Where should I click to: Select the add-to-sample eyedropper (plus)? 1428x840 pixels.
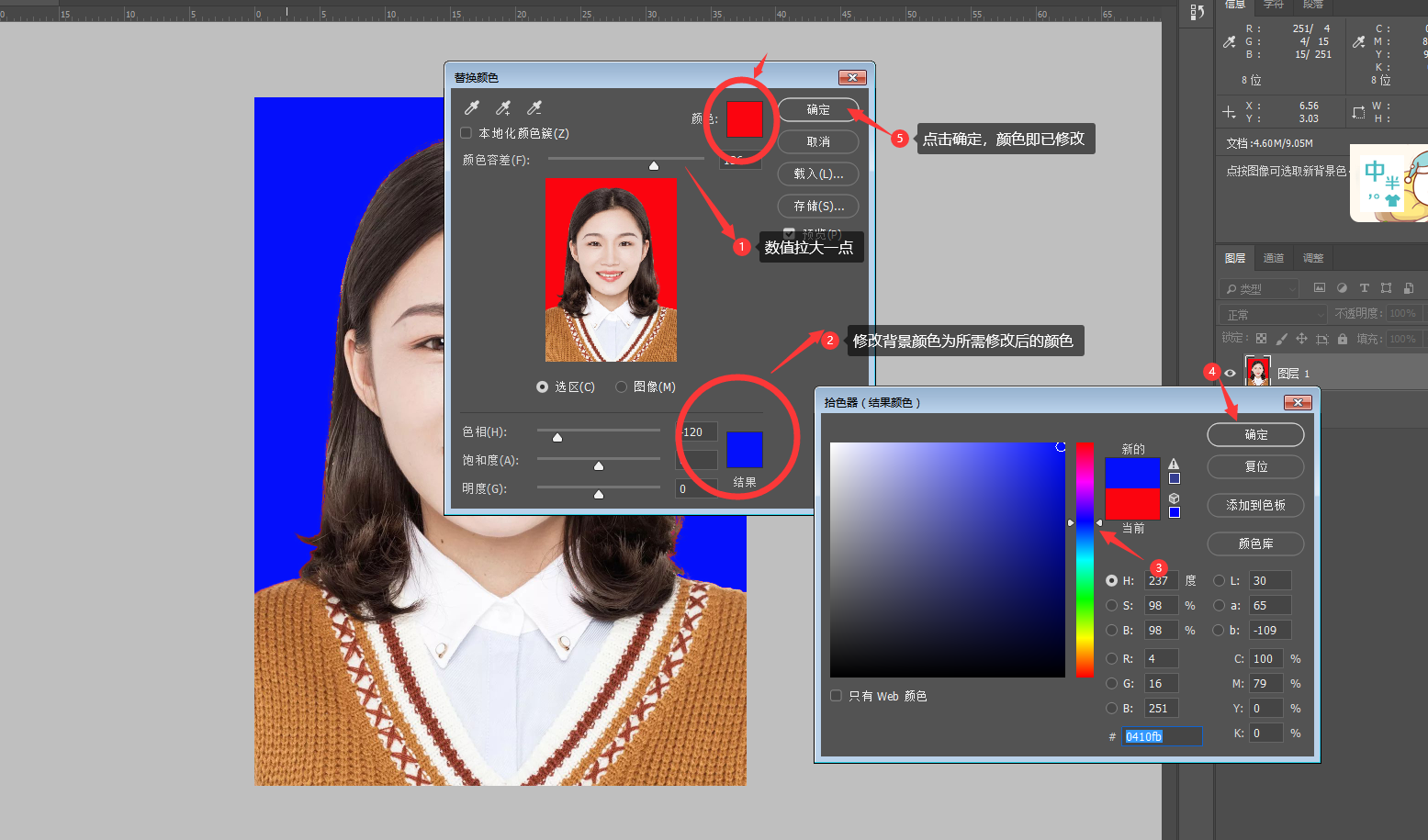click(x=503, y=108)
